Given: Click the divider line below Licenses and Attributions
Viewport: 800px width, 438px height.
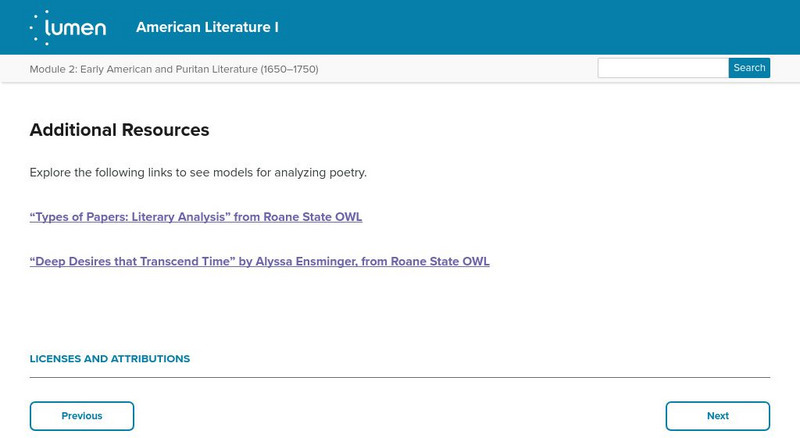Looking at the screenshot, I should (x=400, y=377).
